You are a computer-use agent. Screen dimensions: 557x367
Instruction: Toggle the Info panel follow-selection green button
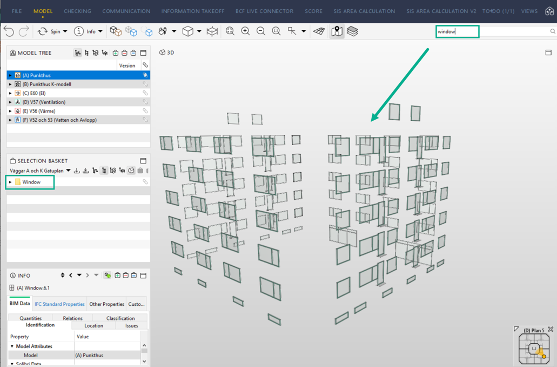tap(107, 275)
